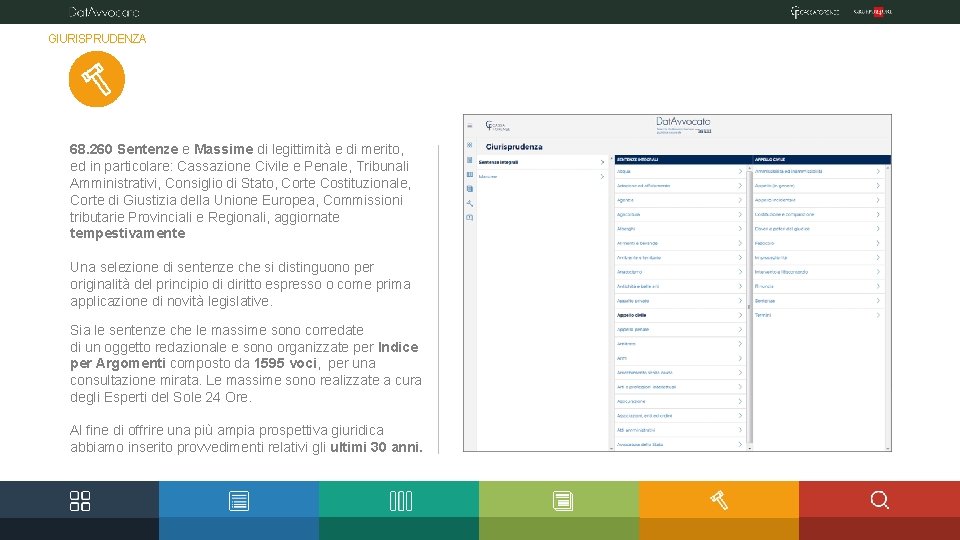The width and height of the screenshot is (960, 540).
Task: Expand chevron on the Fascicolo row
Action: [878, 243]
